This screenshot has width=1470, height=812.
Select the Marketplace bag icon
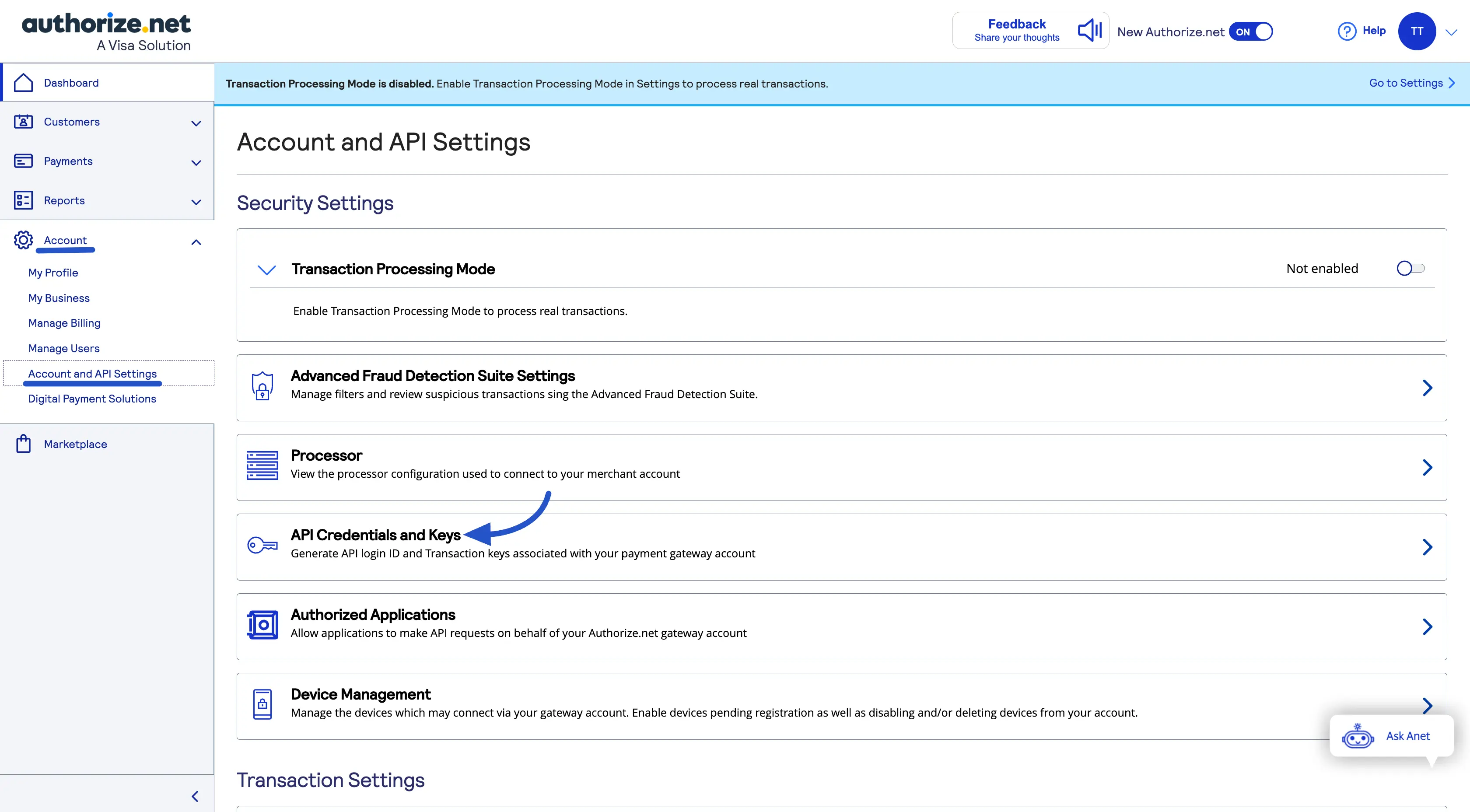(x=23, y=443)
